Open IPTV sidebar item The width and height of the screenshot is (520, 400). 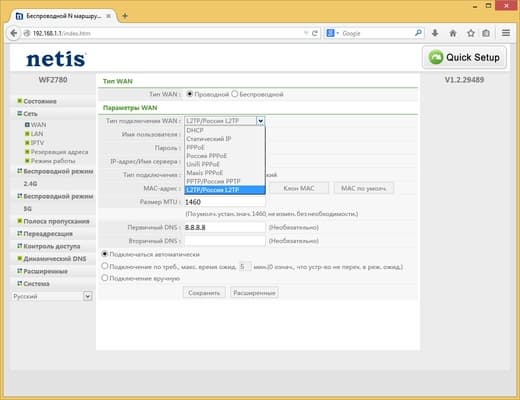pyautogui.click(x=37, y=143)
